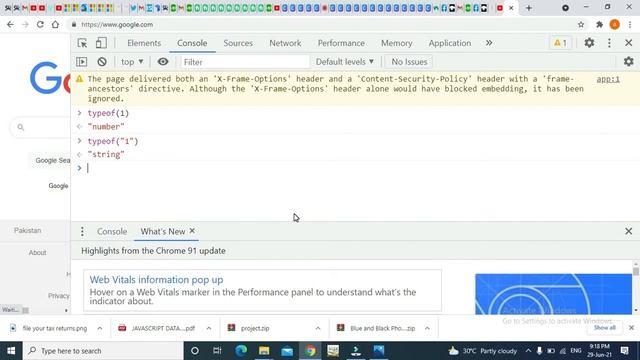The image size is (640, 360).
Task: Click the typeof("1") console entry
Action: click(x=113, y=141)
